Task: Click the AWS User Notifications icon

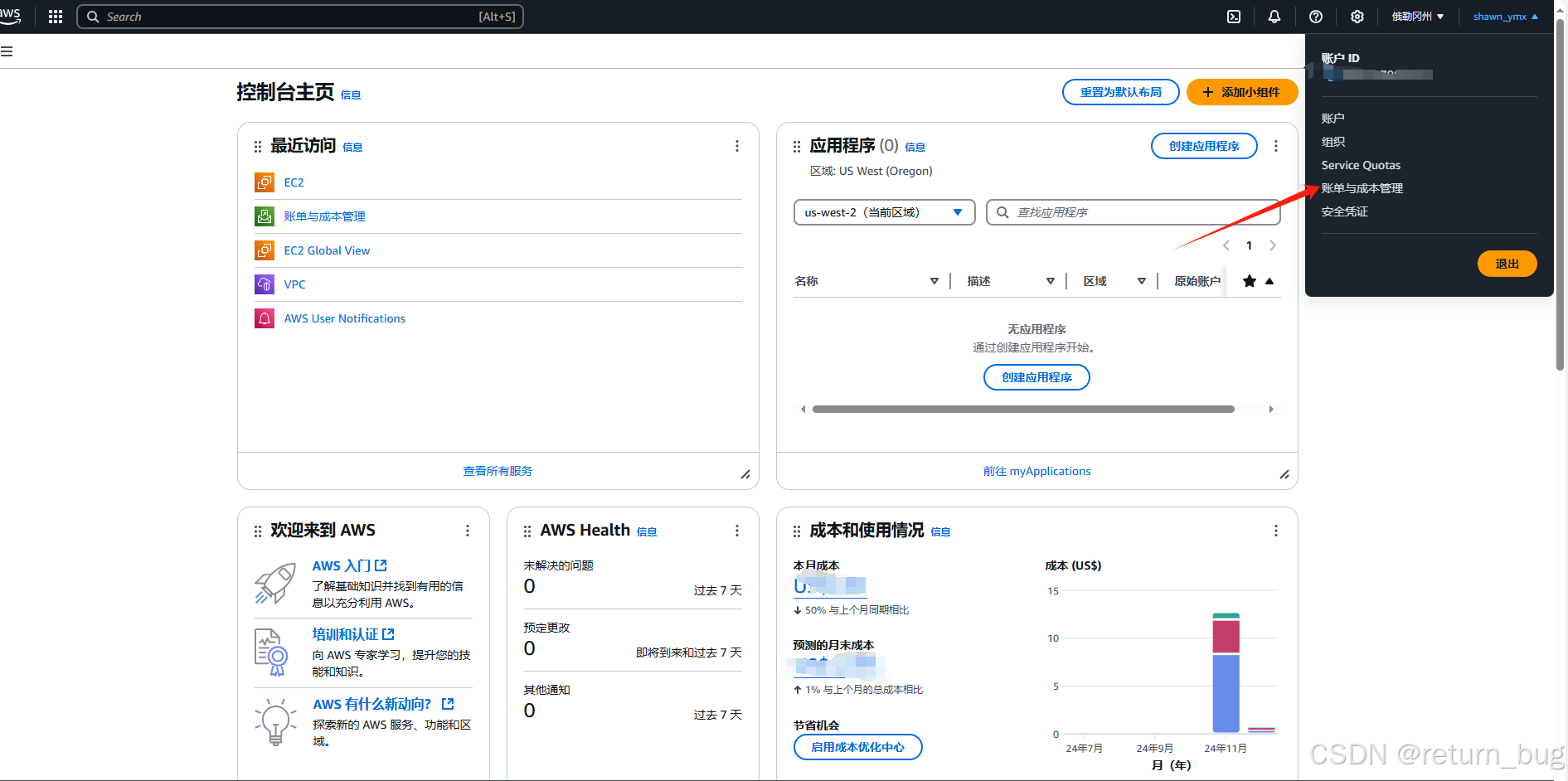Action: 265,318
